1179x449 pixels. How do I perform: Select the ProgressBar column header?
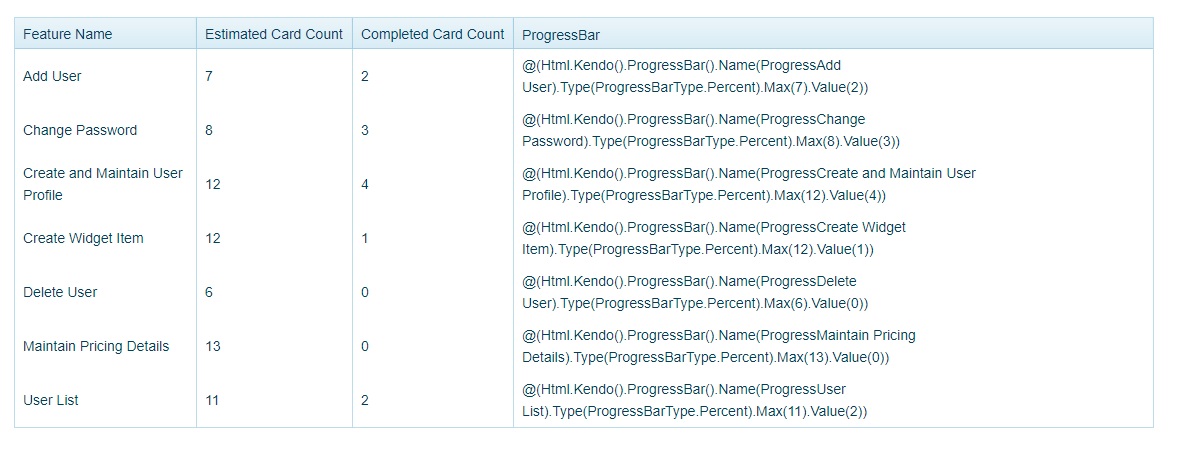coord(561,35)
